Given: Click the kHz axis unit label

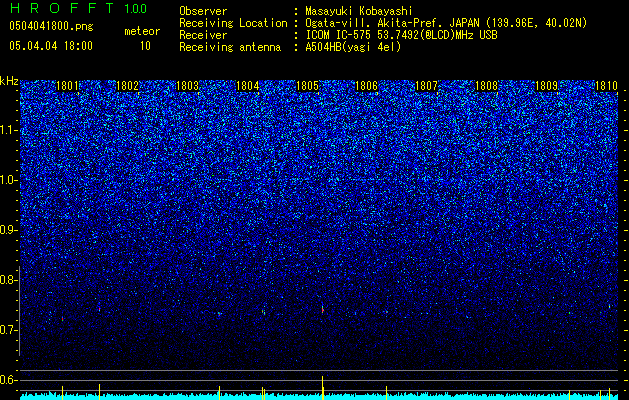Looking at the screenshot, I should tap(9, 81).
